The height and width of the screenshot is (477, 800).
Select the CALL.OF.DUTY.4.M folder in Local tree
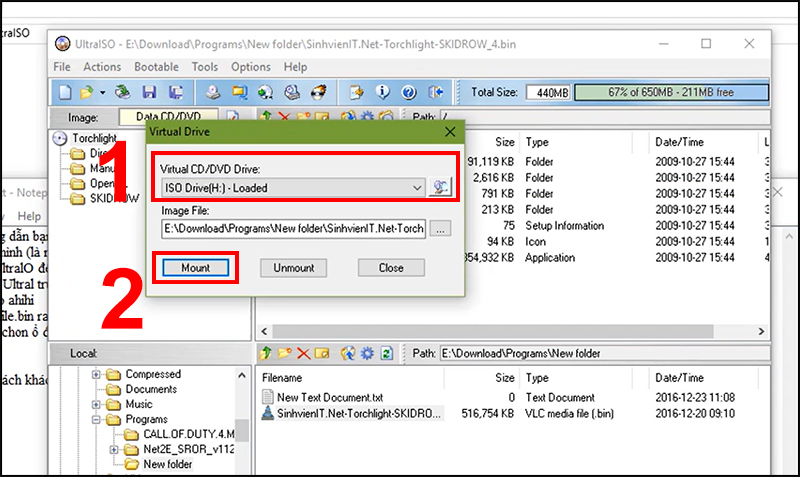188,434
